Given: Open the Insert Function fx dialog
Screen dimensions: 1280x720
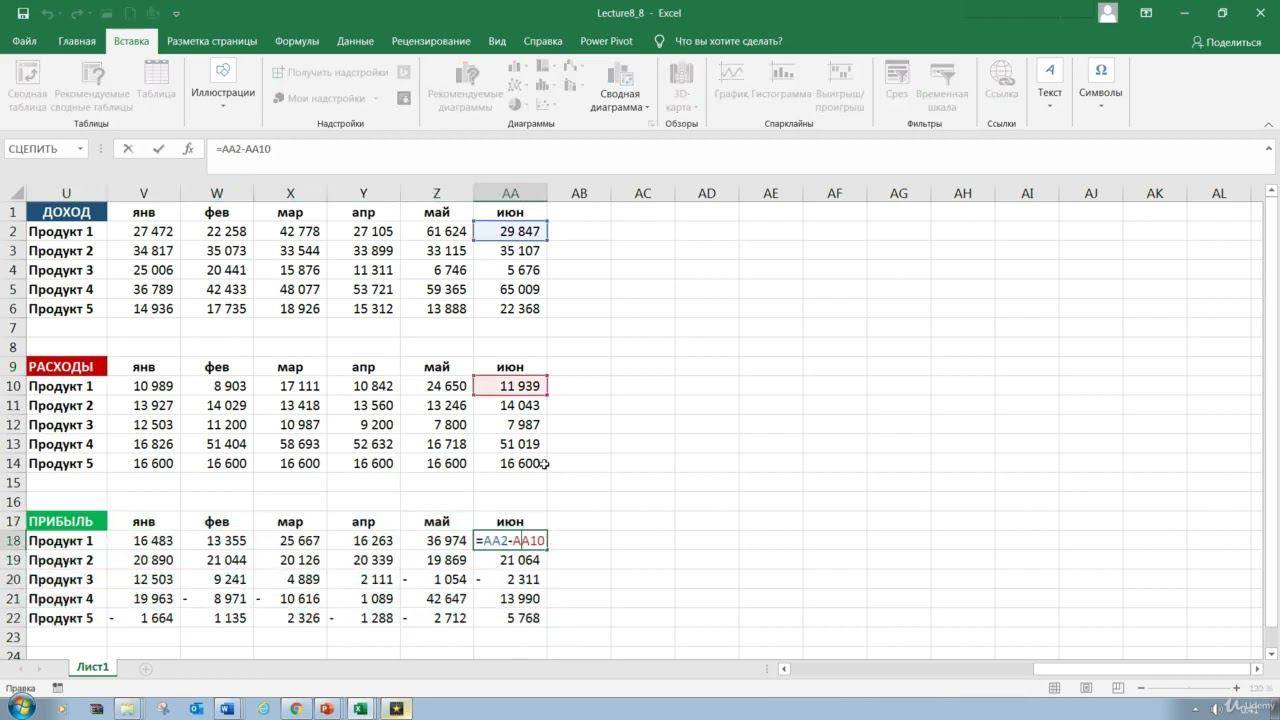Looking at the screenshot, I should (x=188, y=149).
